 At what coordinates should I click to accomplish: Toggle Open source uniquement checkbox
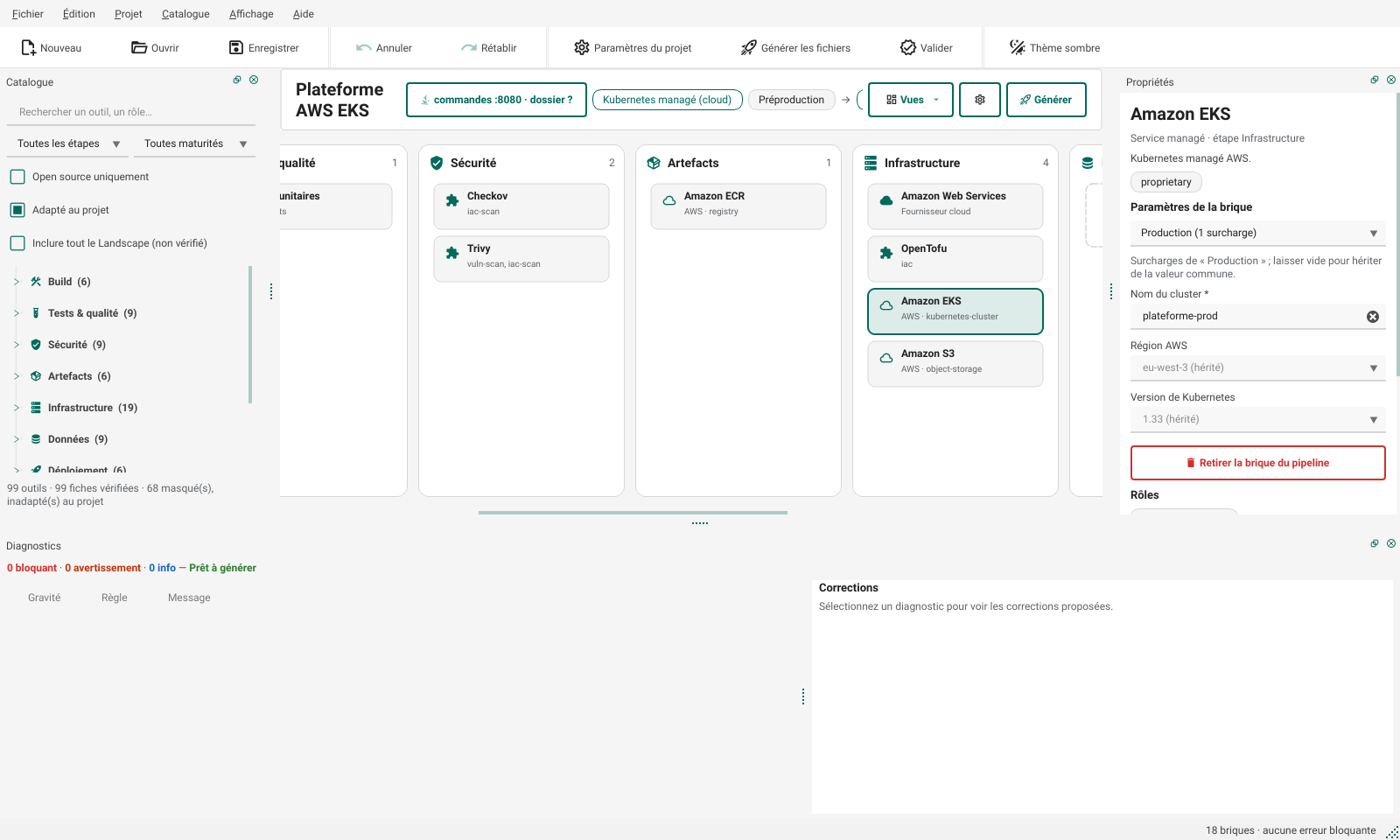point(17,177)
